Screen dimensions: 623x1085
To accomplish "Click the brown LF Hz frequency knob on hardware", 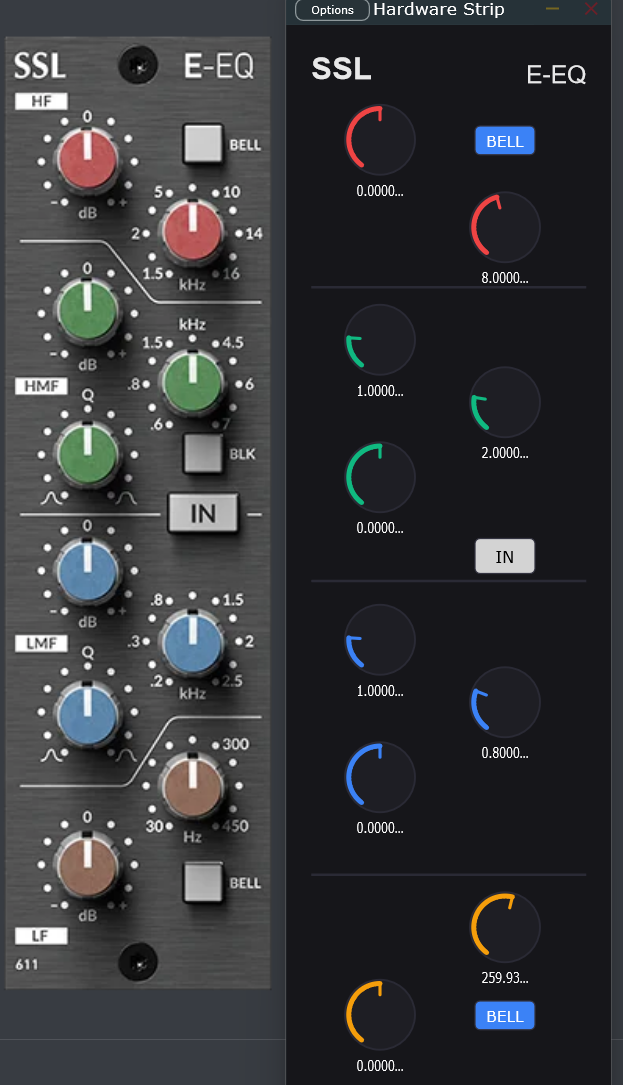I will (192, 785).
